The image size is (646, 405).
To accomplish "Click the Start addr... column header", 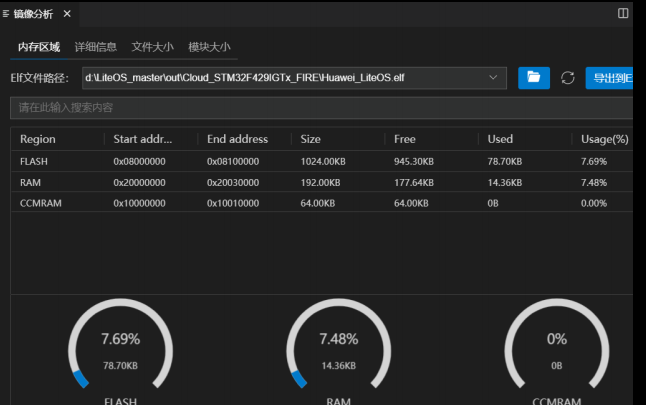I will click(x=143, y=139).
